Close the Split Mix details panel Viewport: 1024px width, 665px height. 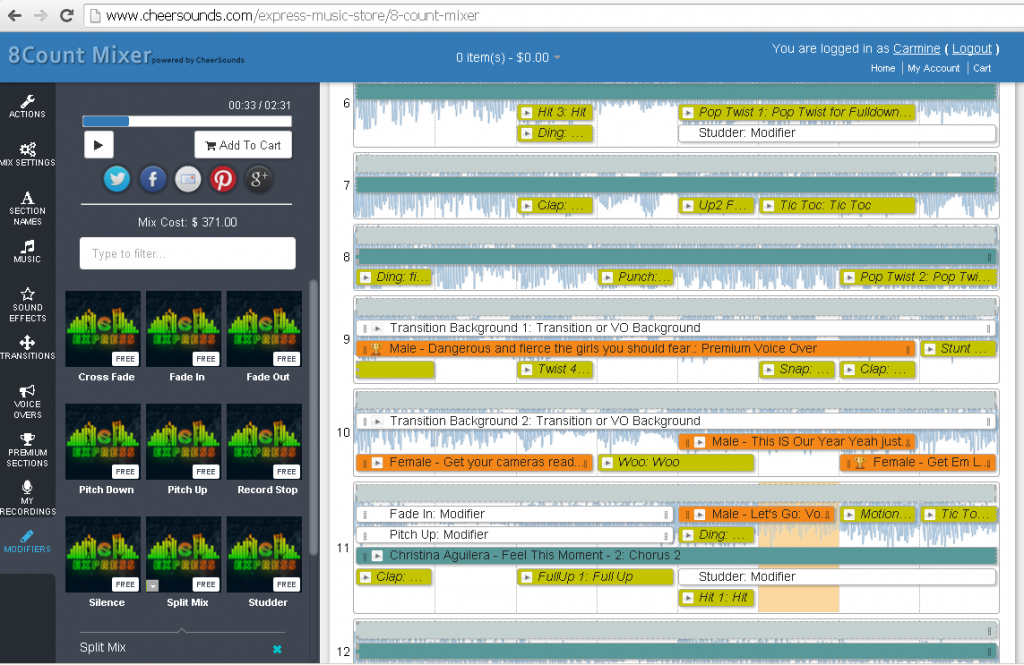coord(277,649)
